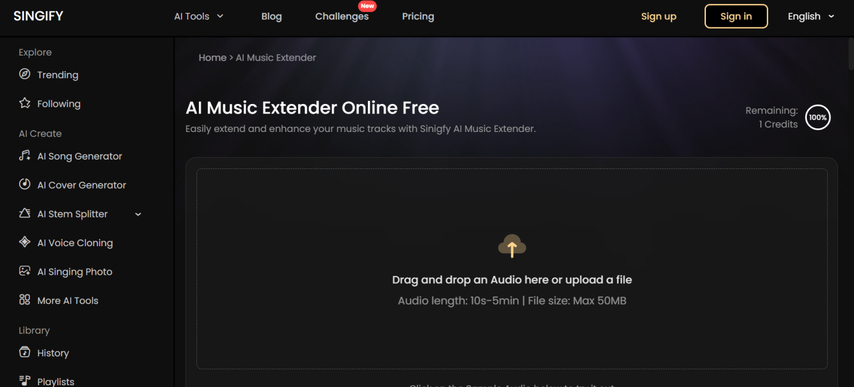Click the AI Stem Splitter icon

click(x=25, y=213)
